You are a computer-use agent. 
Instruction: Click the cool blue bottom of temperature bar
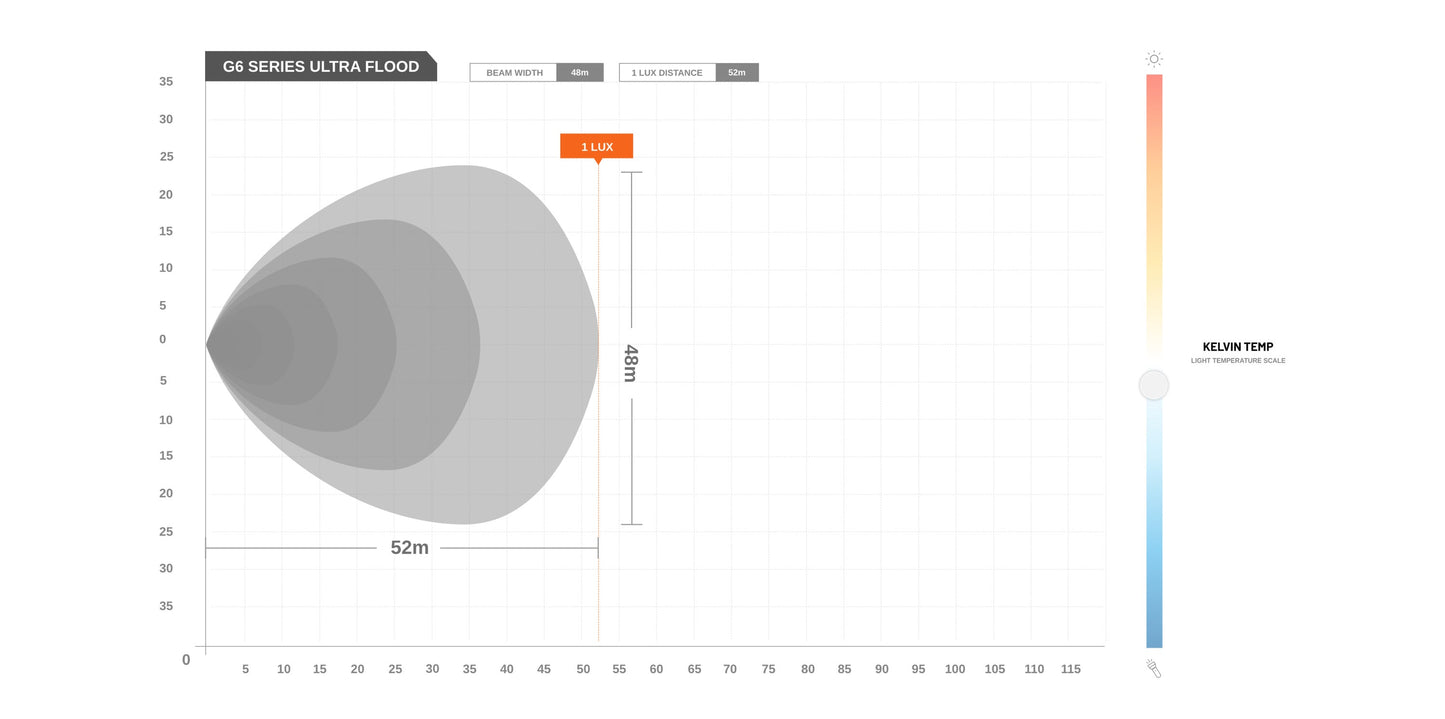pyautogui.click(x=1154, y=630)
